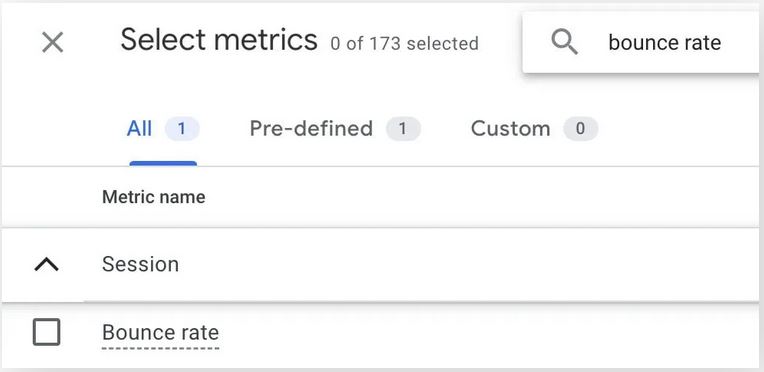The image size is (764, 372).
Task: Click the magnifying glass search icon
Action: pos(565,42)
